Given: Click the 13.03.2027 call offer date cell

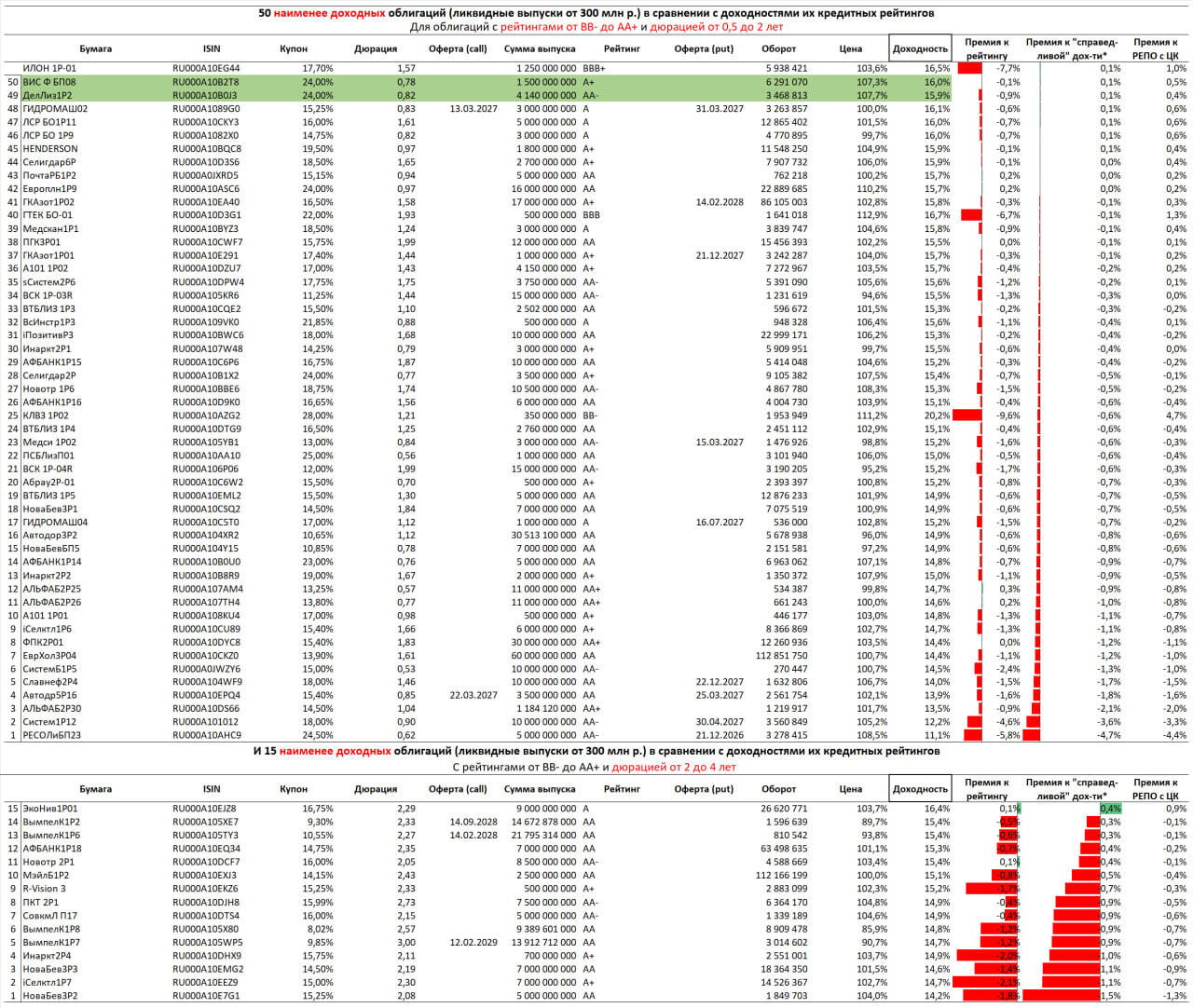Looking at the screenshot, I should point(473,109).
